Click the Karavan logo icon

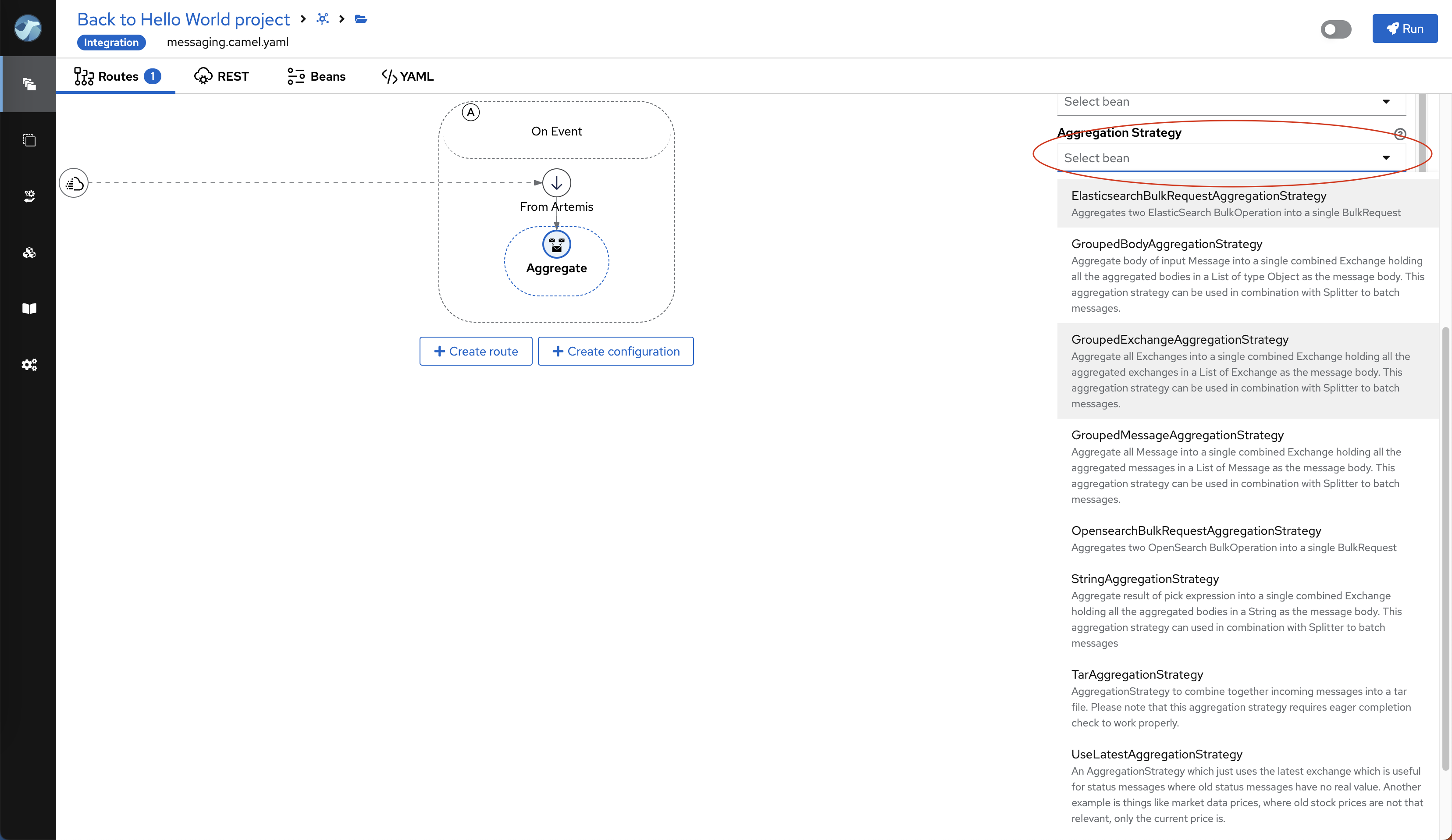28,28
